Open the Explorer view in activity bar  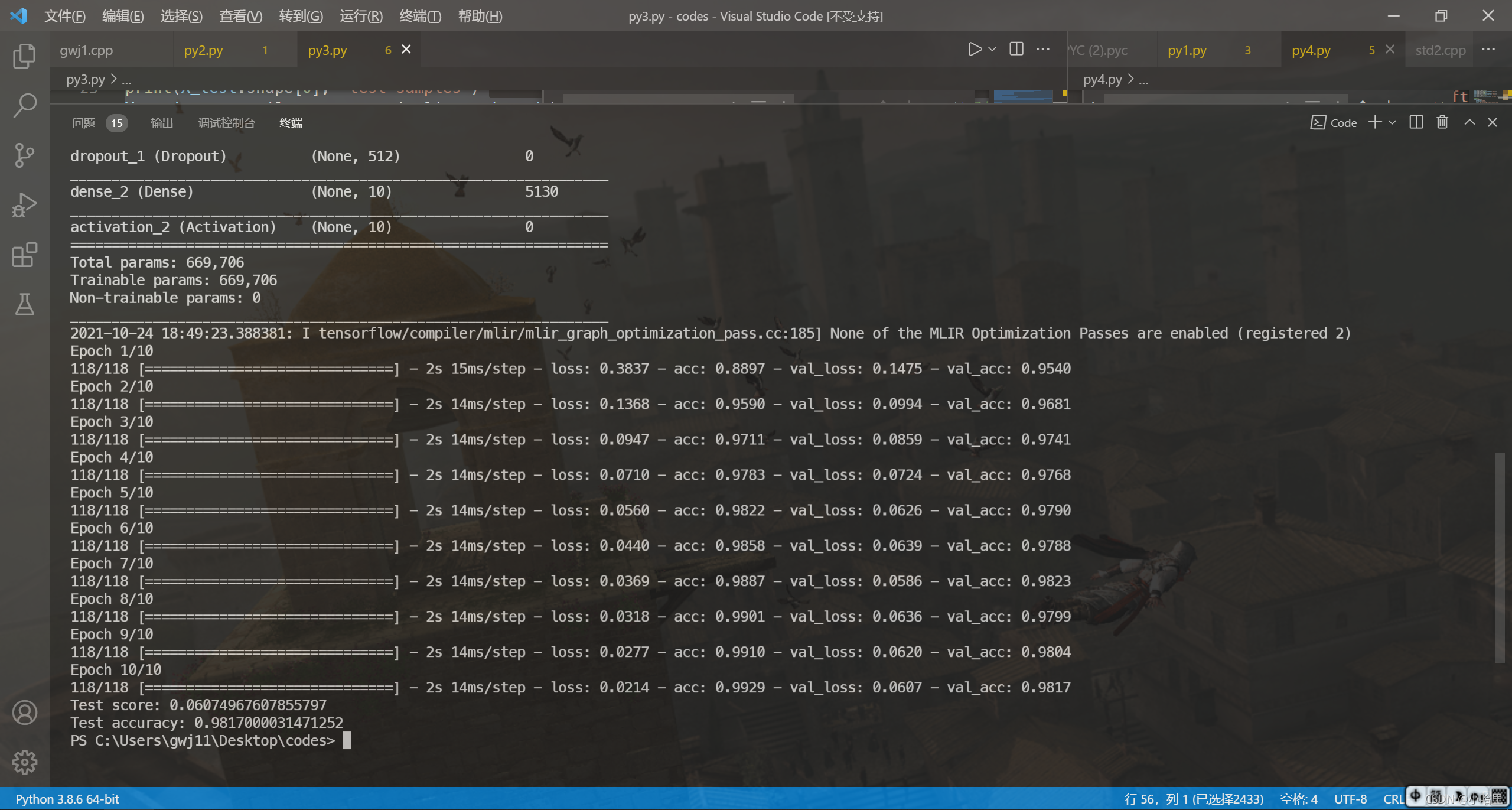click(x=24, y=56)
